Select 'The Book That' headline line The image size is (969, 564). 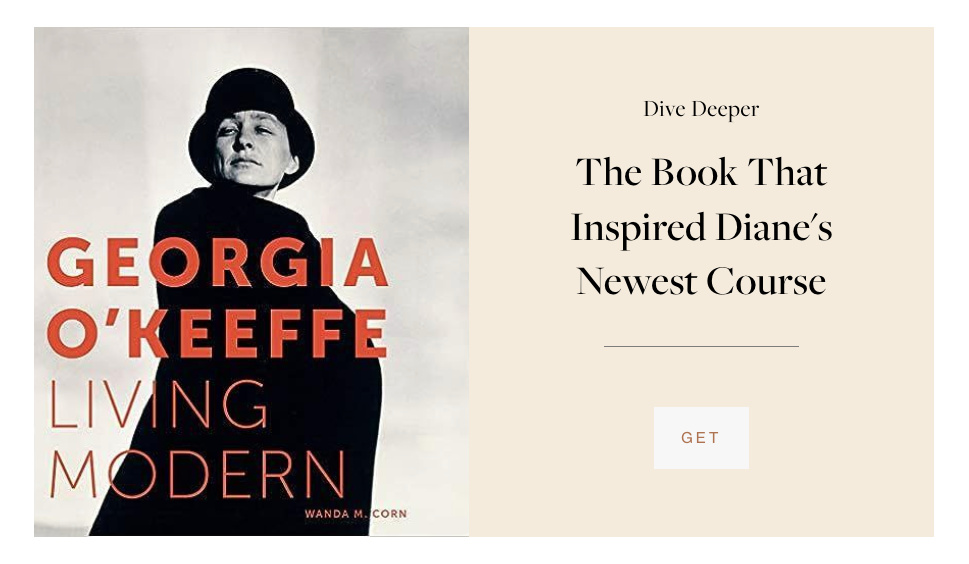pyautogui.click(x=701, y=172)
